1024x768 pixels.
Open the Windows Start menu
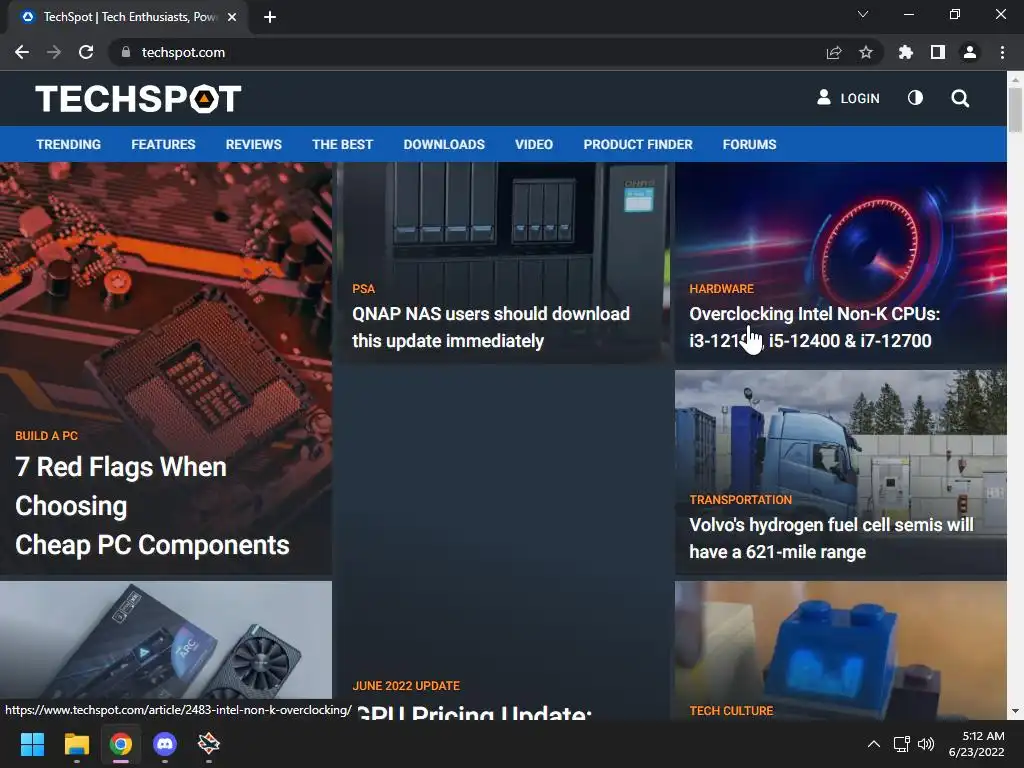(32, 744)
